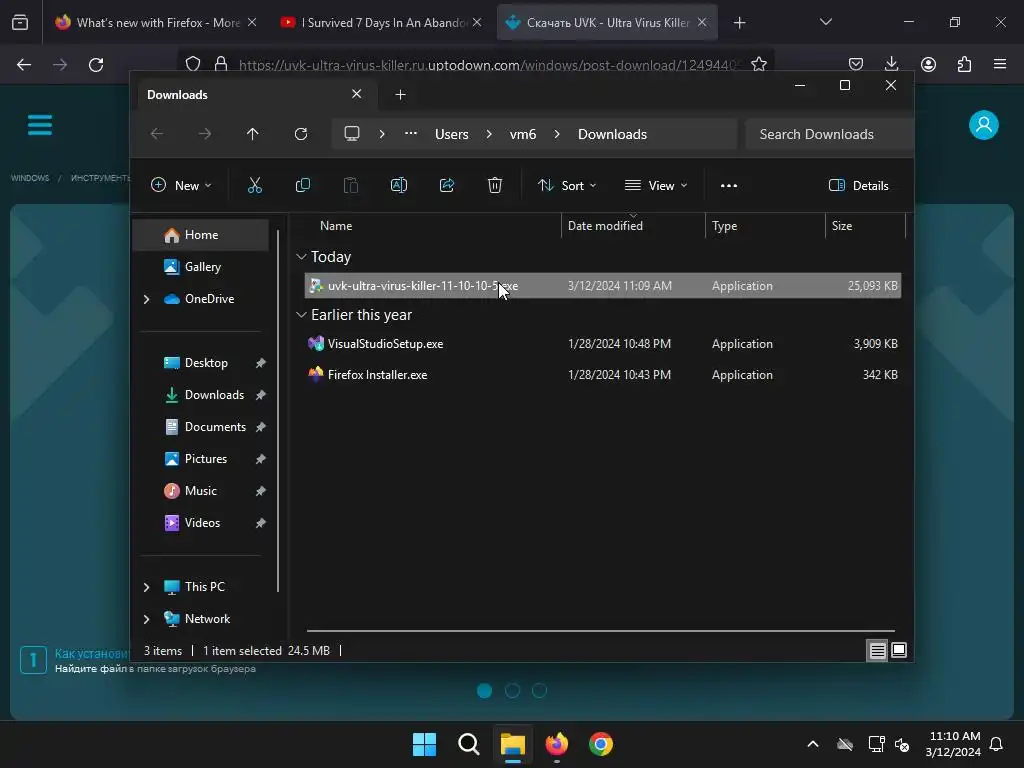Screen dimensions: 1024x768
Task: Expand Network in navigation pane
Action: 146,619
